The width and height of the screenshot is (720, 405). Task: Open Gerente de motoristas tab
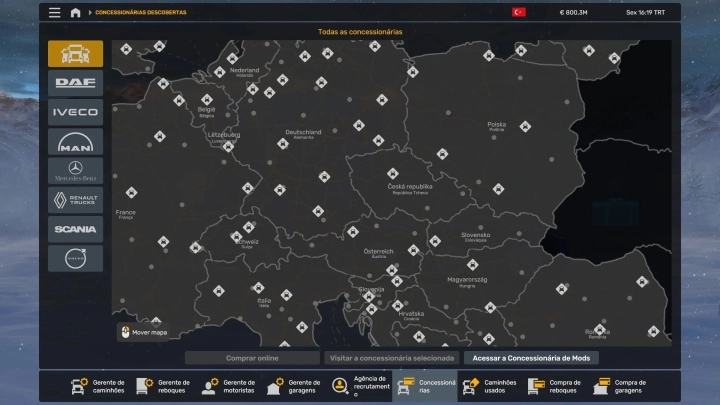229,386
